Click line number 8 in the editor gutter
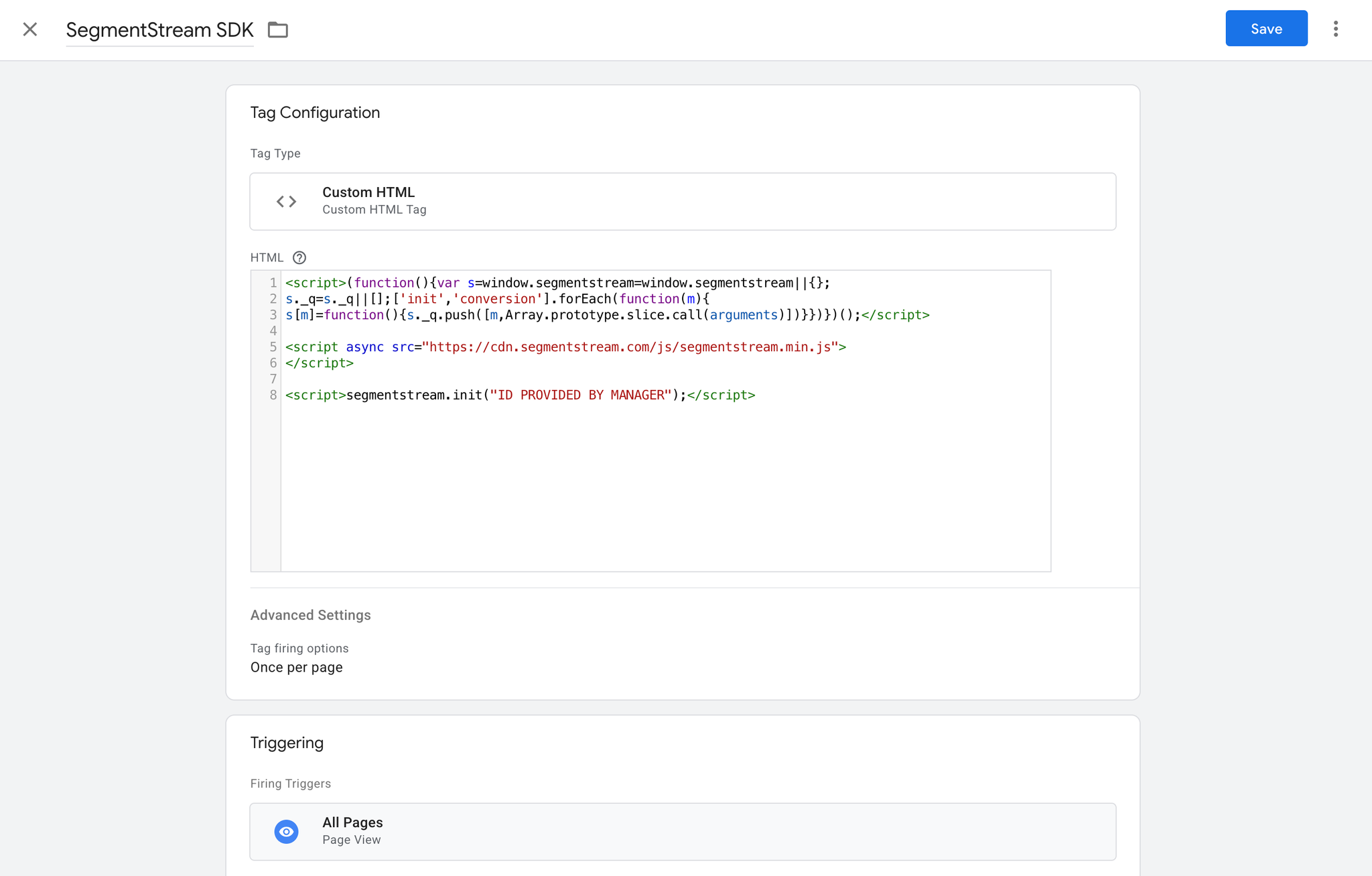The height and width of the screenshot is (876, 1372). click(x=273, y=395)
